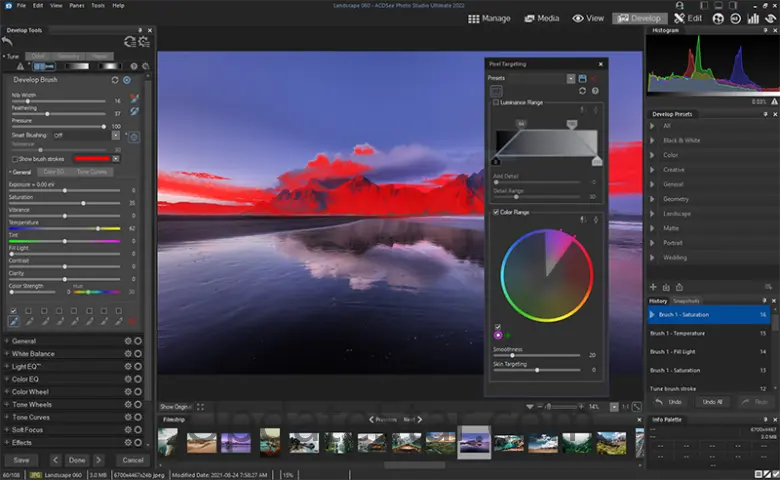Select Brush 1 - Temperature history entry

click(682, 333)
